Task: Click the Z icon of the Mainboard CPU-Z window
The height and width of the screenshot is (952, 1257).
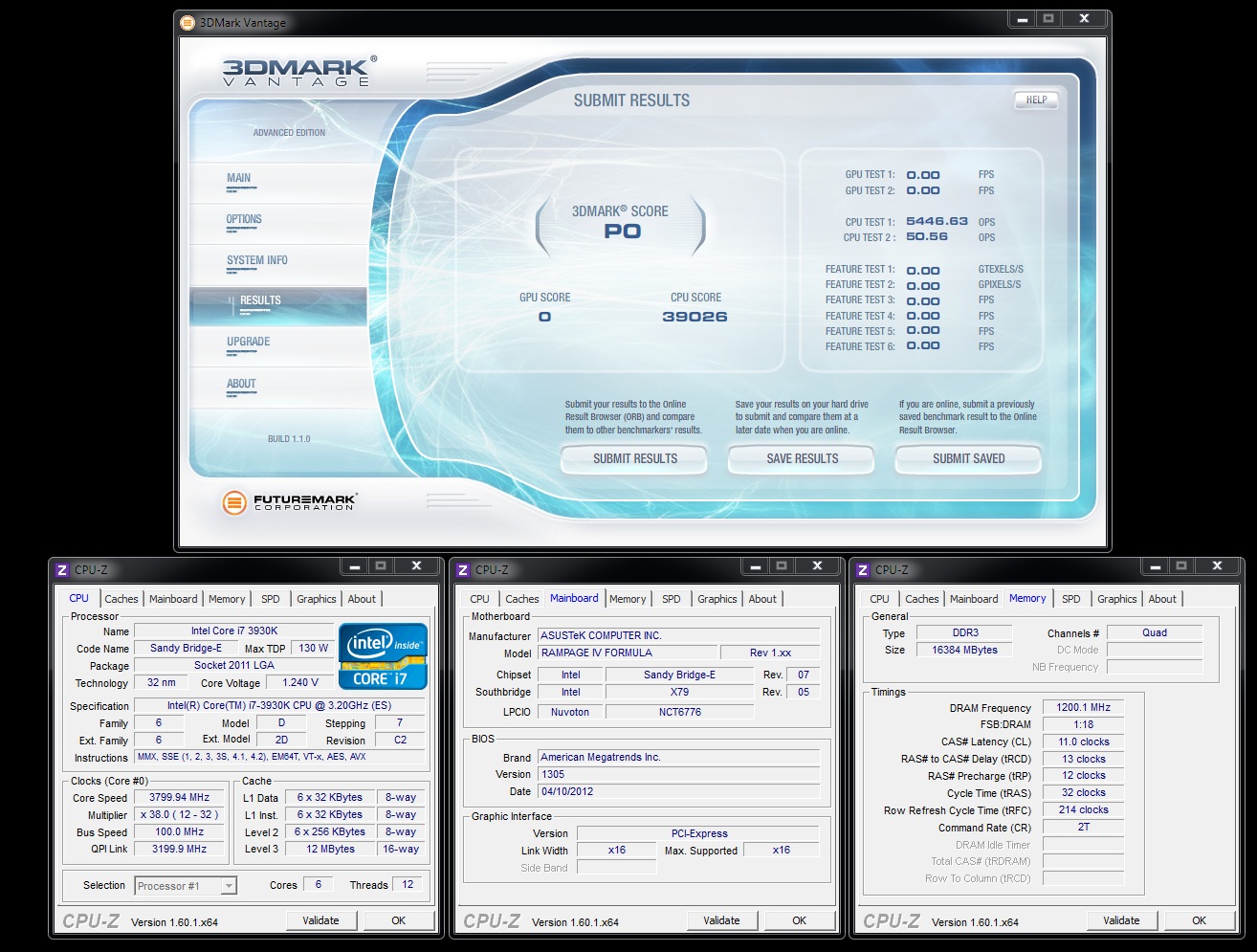Action: tap(463, 569)
